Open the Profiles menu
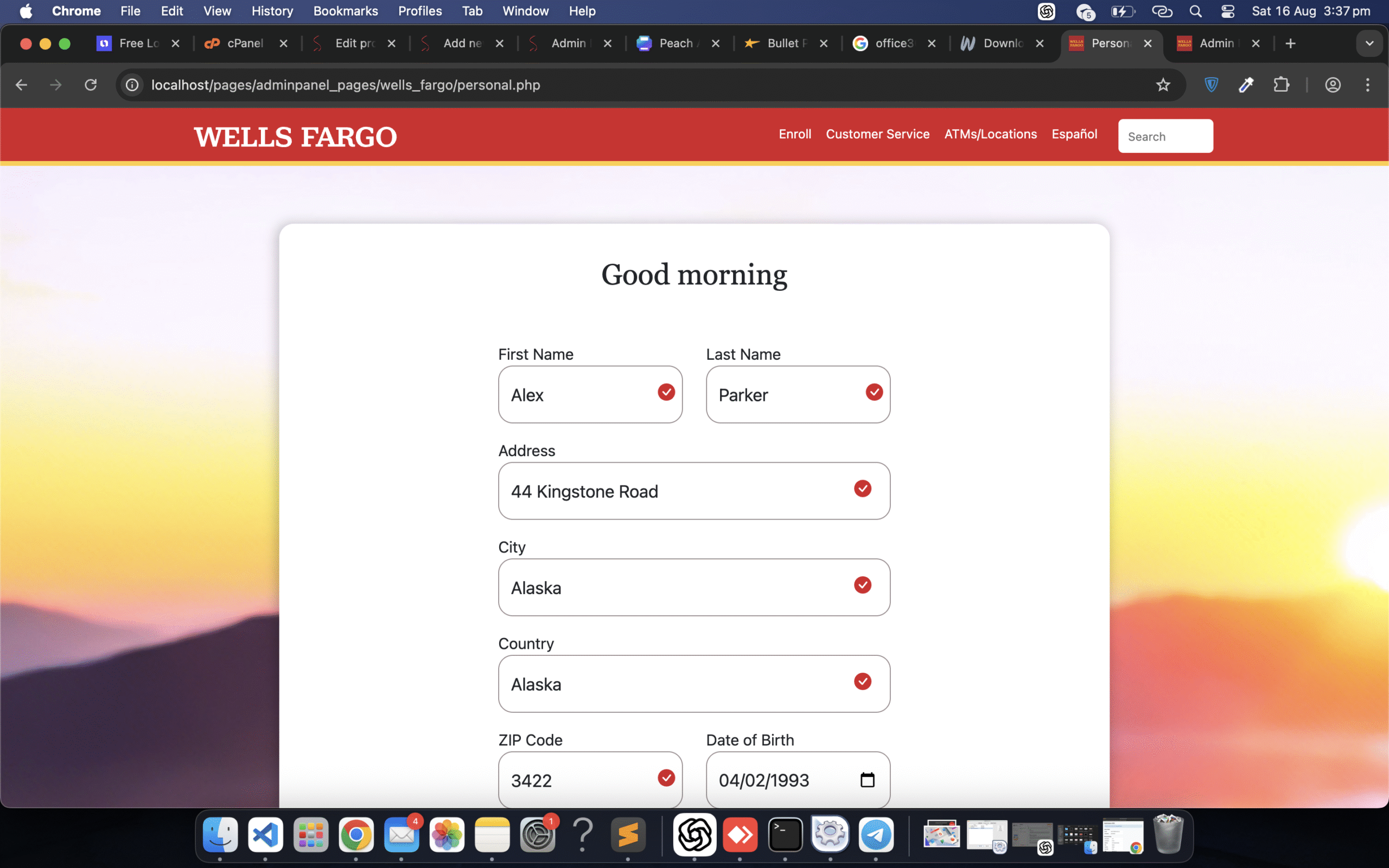The width and height of the screenshot is (1389, 868). pos(419,11)
